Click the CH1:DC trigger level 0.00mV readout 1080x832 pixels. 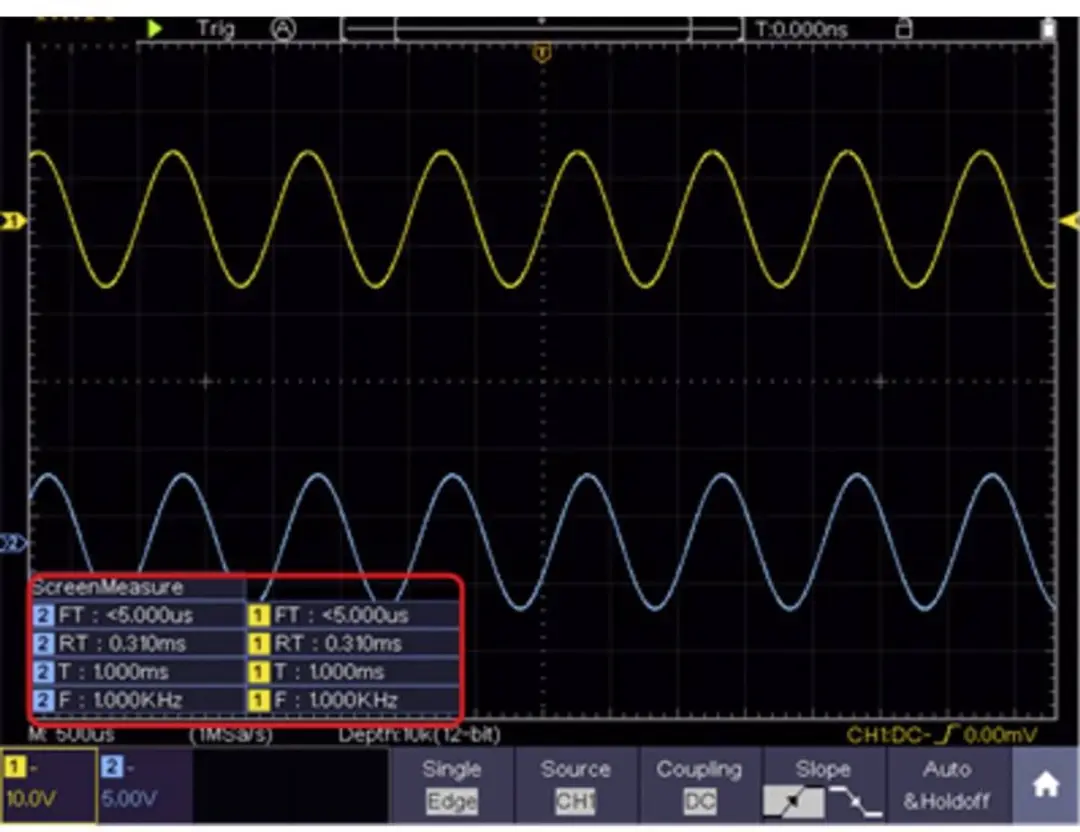pos(942,736)
